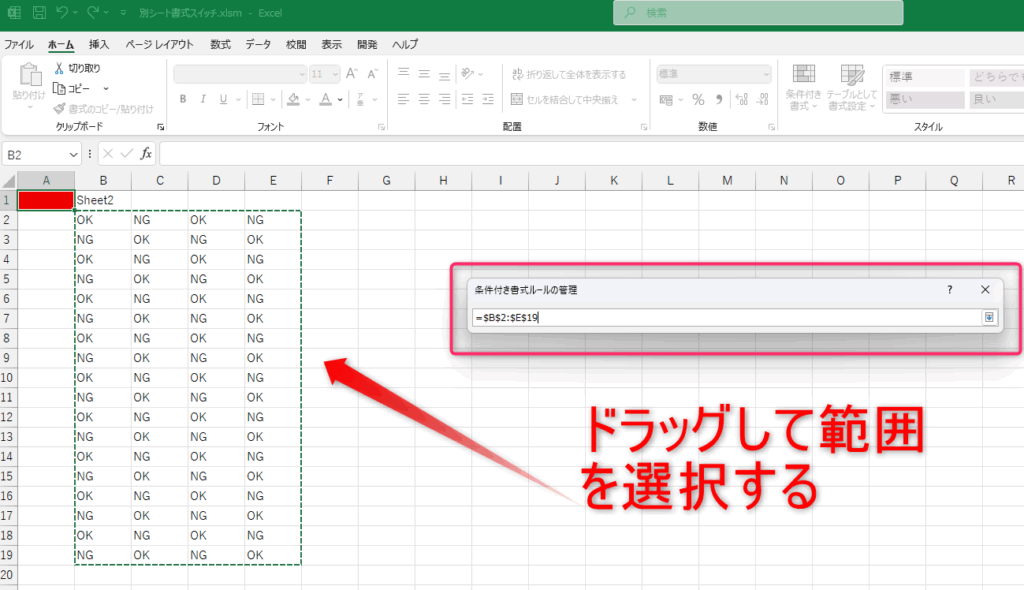
Task: Switch to the 数式 (Formulas) tab
Action: pyautogui.click(x=220, y=44)
